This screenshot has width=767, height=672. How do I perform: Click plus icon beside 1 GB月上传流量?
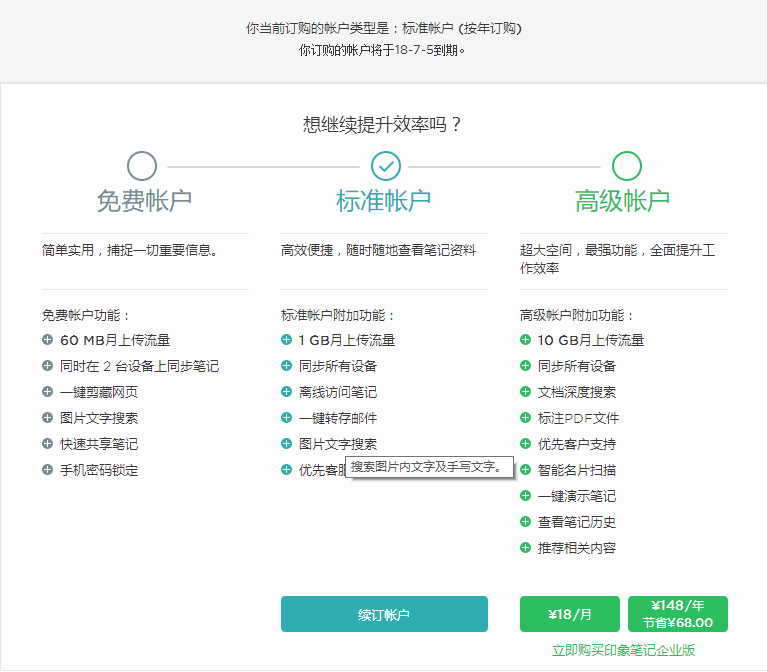click(287, 340)
